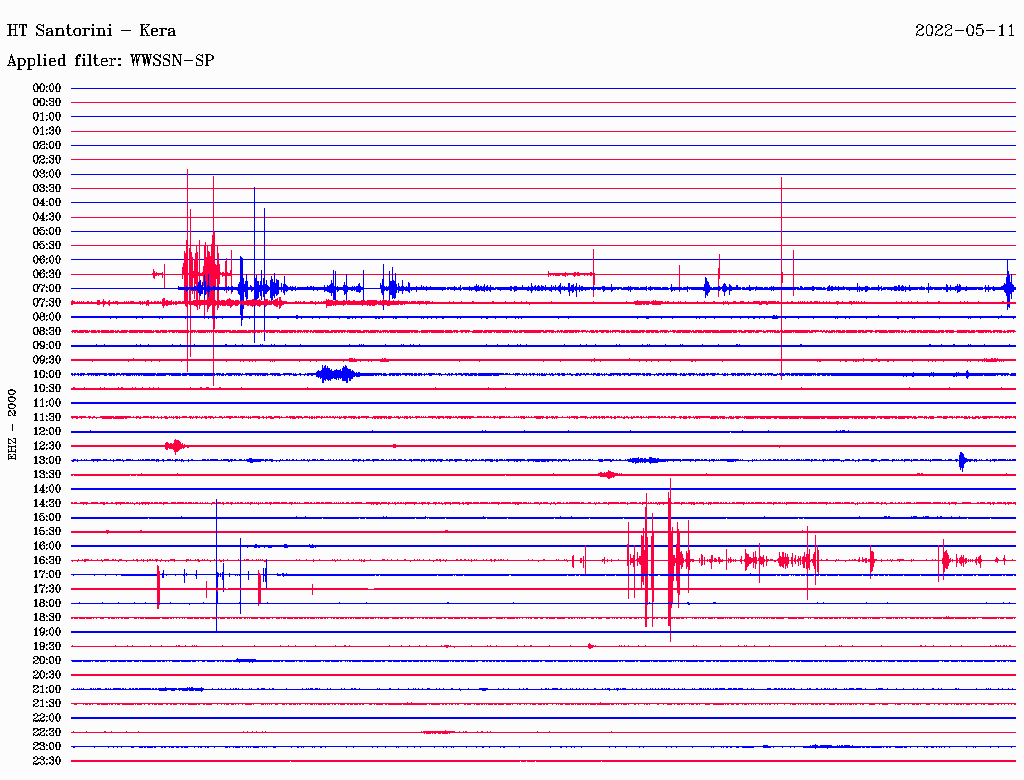Select the 16:30 time label

47,560
